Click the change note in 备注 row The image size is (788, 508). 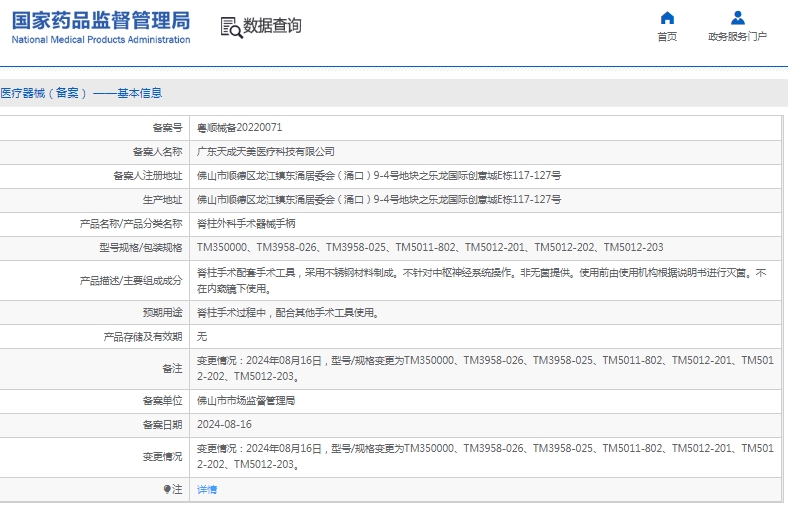pyautogui.click(x=485, y=369)
